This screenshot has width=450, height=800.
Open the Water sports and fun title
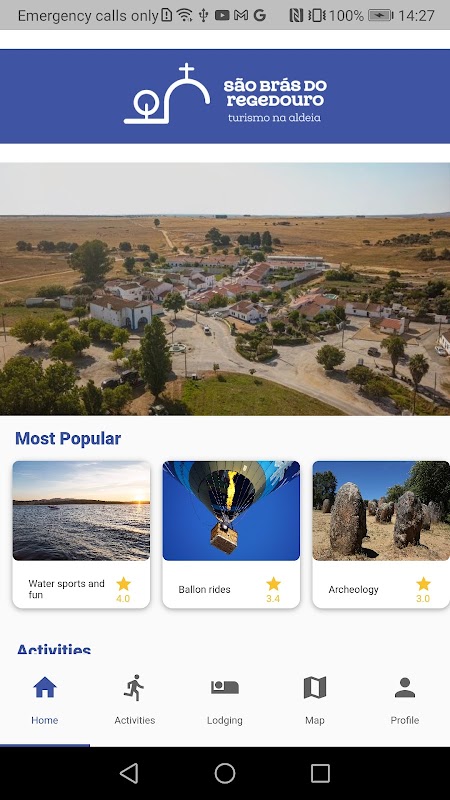66,589
